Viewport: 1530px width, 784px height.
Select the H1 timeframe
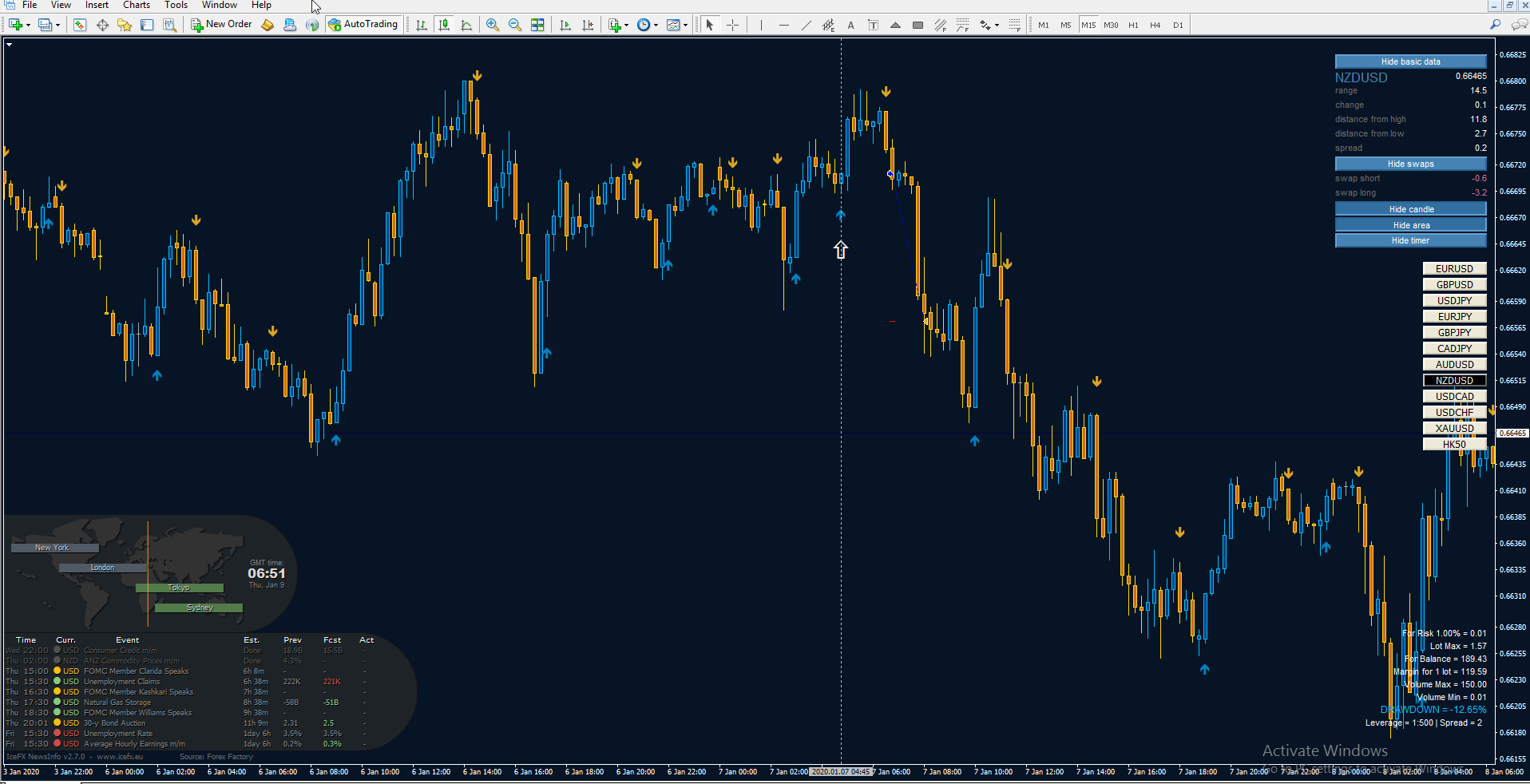pyautogui.click(x=1133, y=25)
